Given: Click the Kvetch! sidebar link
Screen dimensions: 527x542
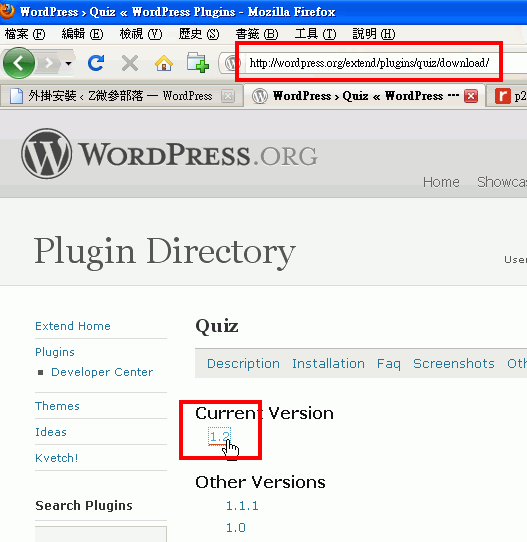Looking at the screenshot, I should 57,458.
